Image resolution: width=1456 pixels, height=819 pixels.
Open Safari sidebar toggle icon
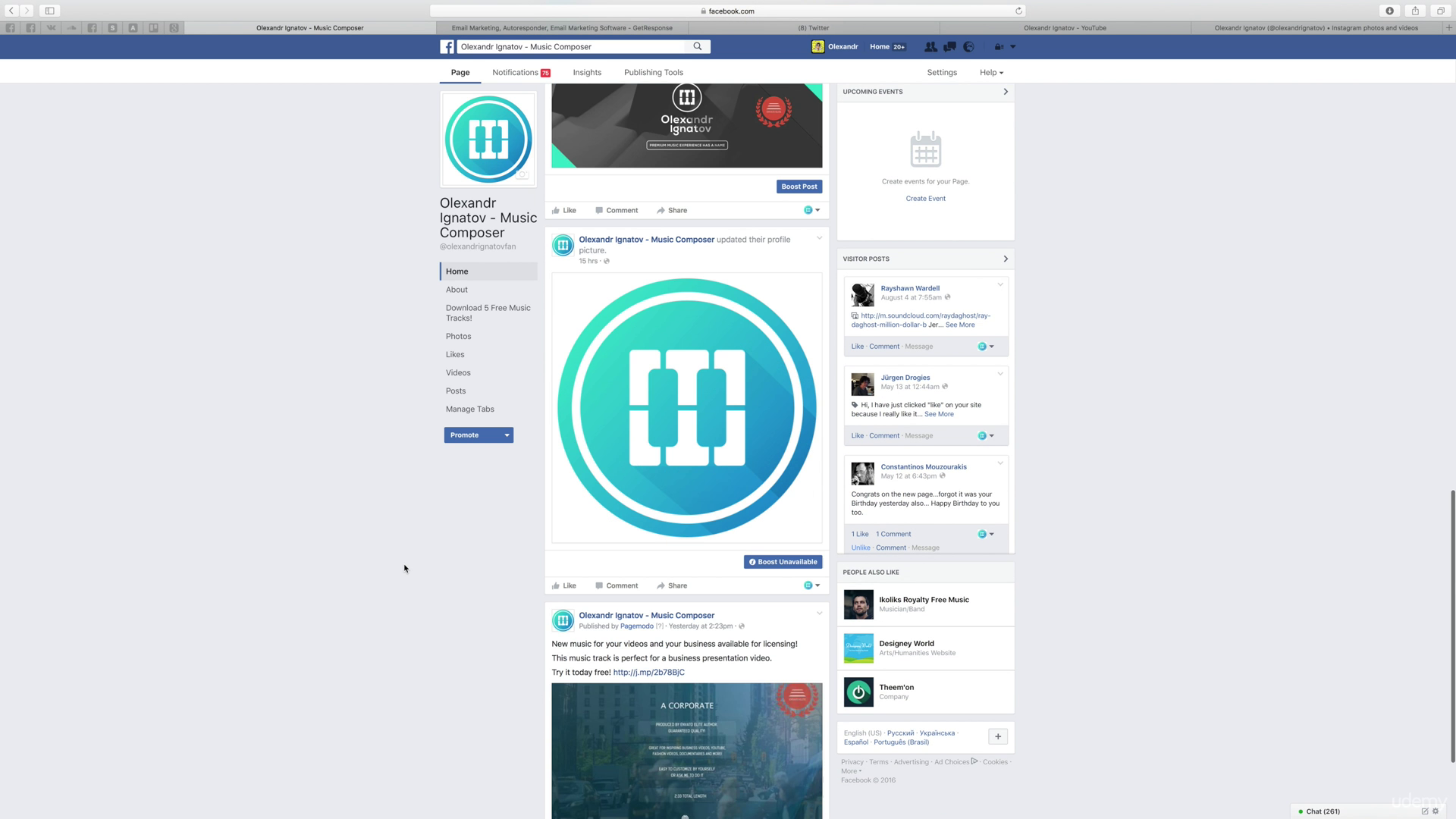[49, 11]
